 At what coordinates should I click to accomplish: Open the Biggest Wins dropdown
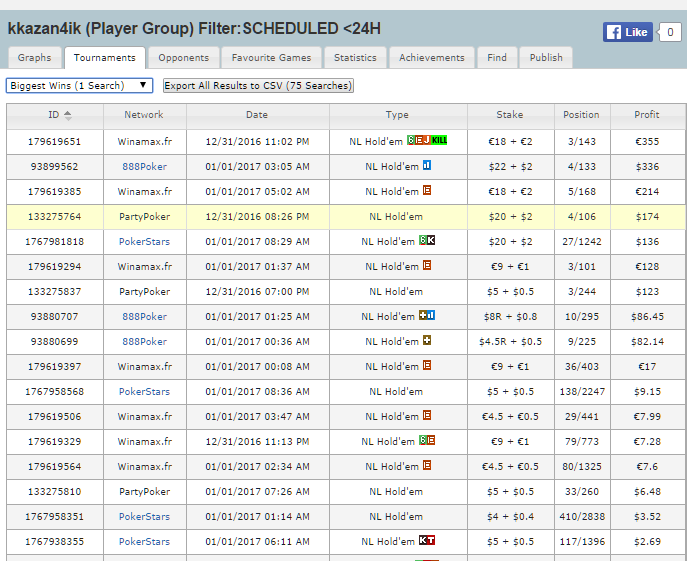pyautogui.click(x=79, y=85)
